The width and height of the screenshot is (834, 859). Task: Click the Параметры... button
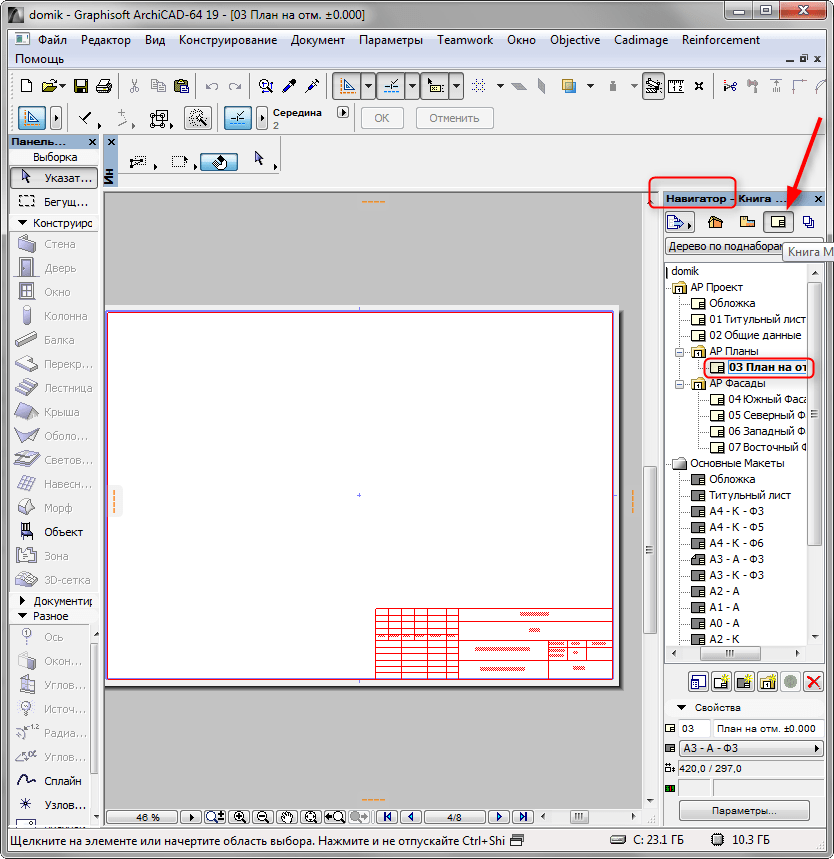(744, 810)
